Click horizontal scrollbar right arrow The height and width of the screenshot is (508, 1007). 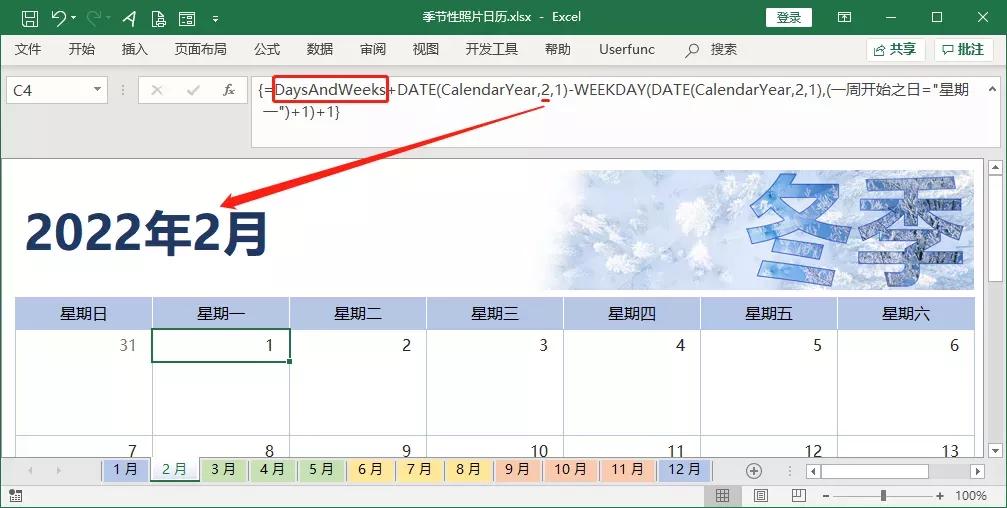point(977,471)
